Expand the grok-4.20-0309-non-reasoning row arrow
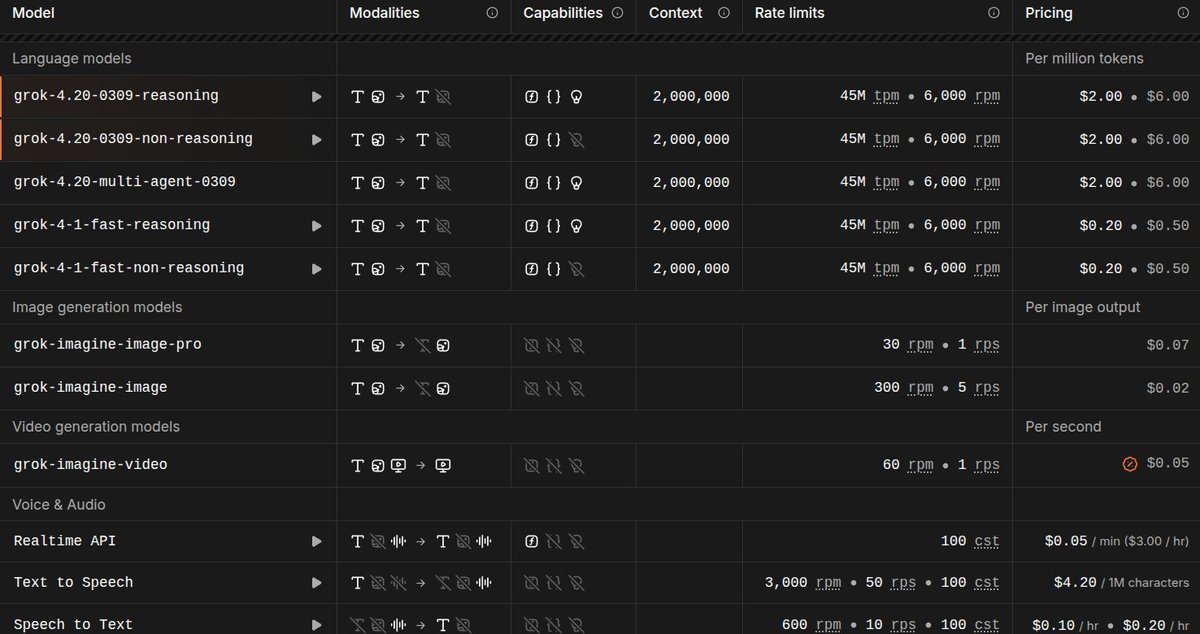This screenshot has height=634, width=1200. coord(317,140)
